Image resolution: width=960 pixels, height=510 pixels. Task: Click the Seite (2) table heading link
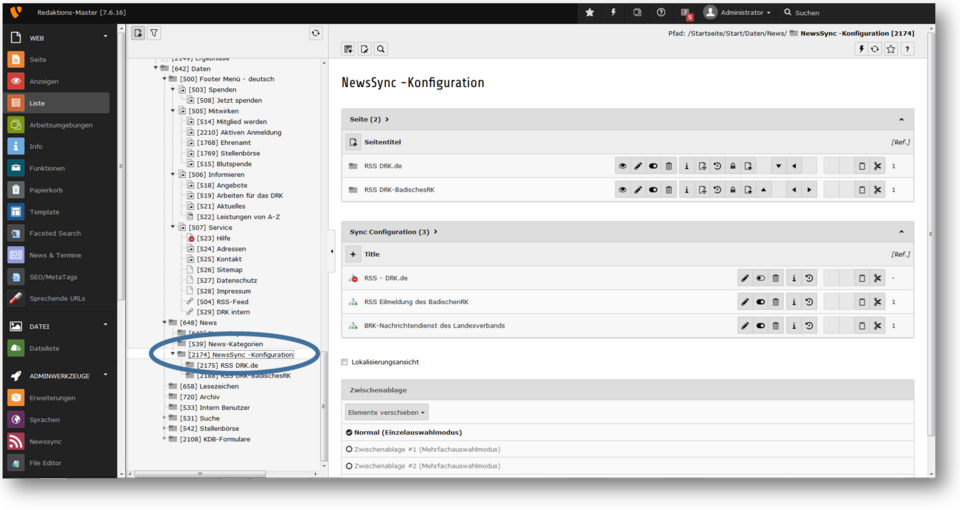(366, 119)
